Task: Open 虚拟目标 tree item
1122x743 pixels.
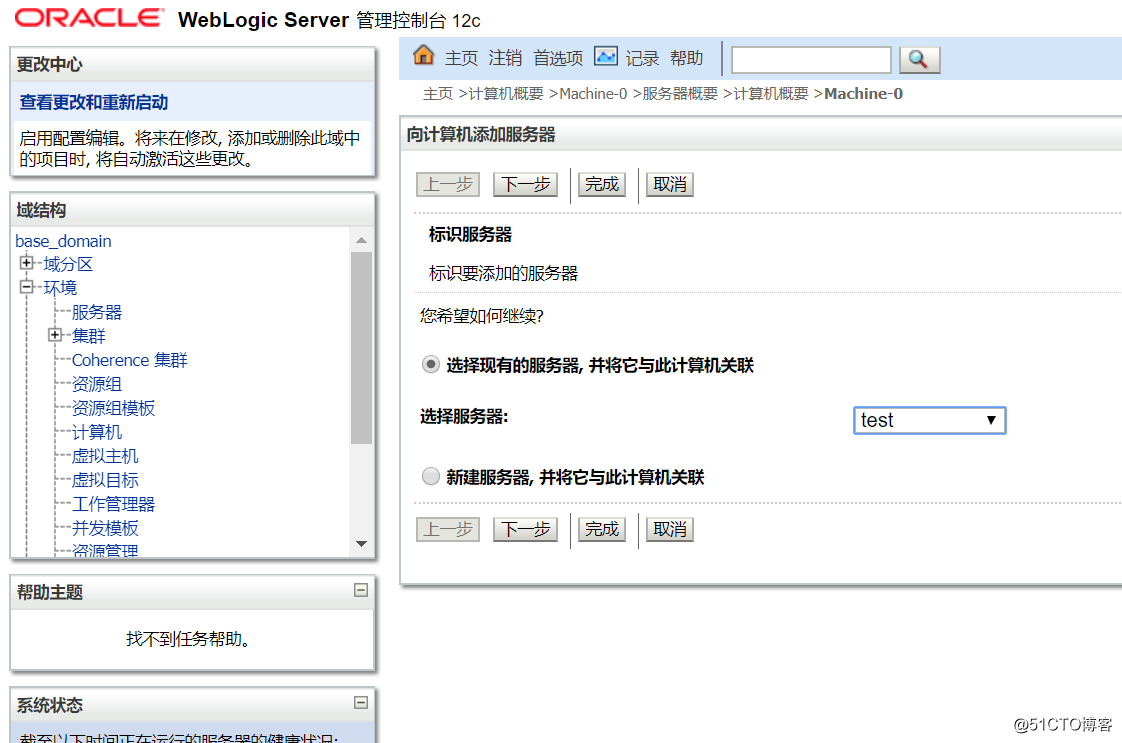Action: point(105,480)
